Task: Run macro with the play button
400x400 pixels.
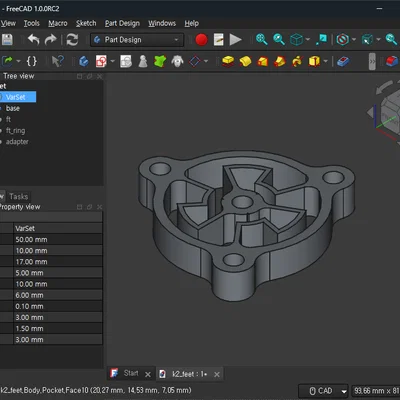Action: tap(235, 40)
